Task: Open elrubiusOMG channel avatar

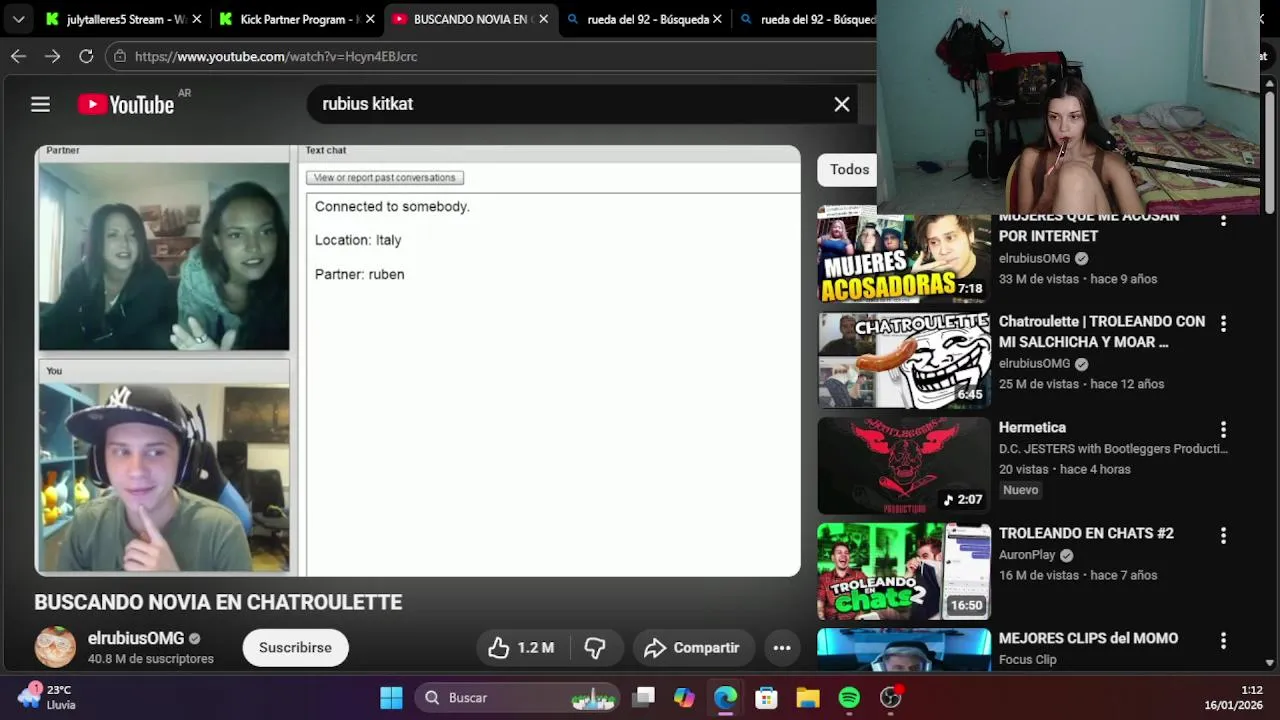Action: coord(55,647)
